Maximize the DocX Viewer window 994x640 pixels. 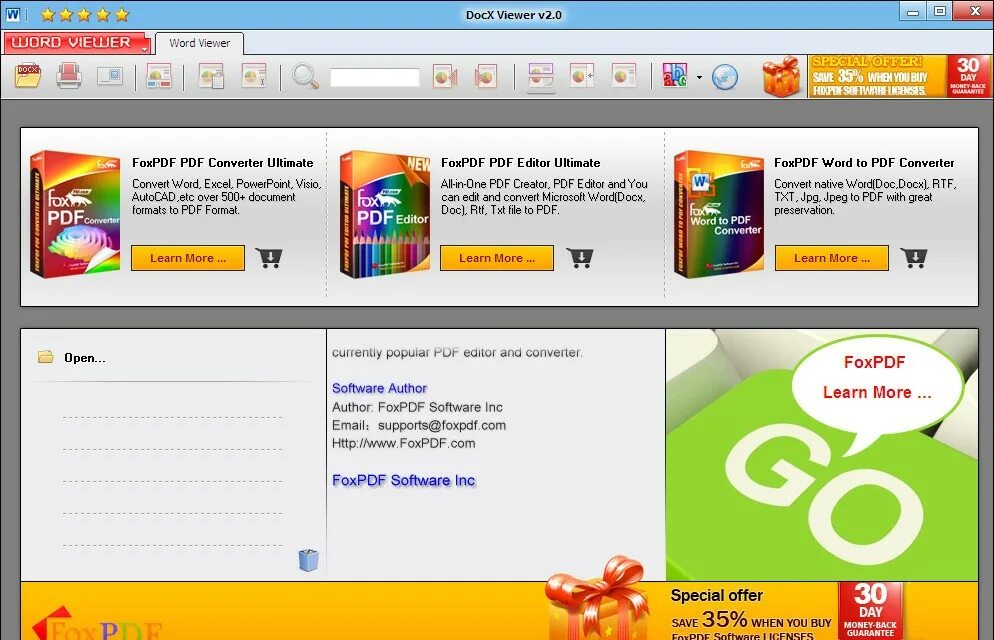click(x=941, y=11)
